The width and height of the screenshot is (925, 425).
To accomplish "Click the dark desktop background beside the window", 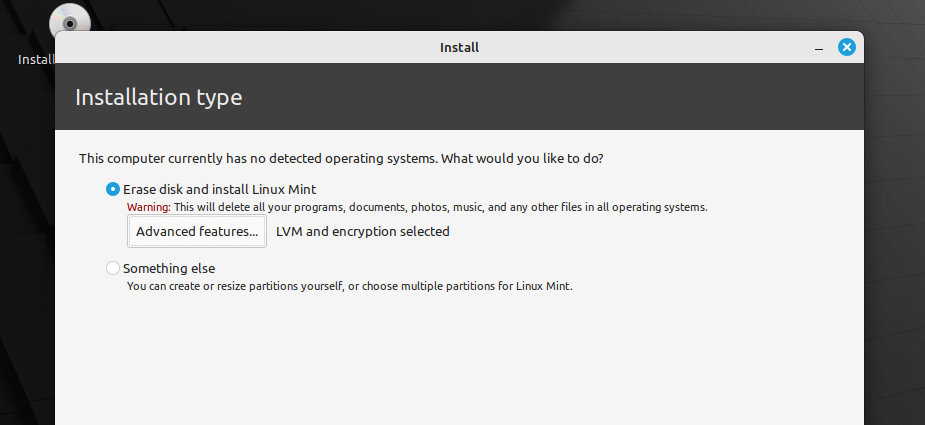I will [894, 236].
